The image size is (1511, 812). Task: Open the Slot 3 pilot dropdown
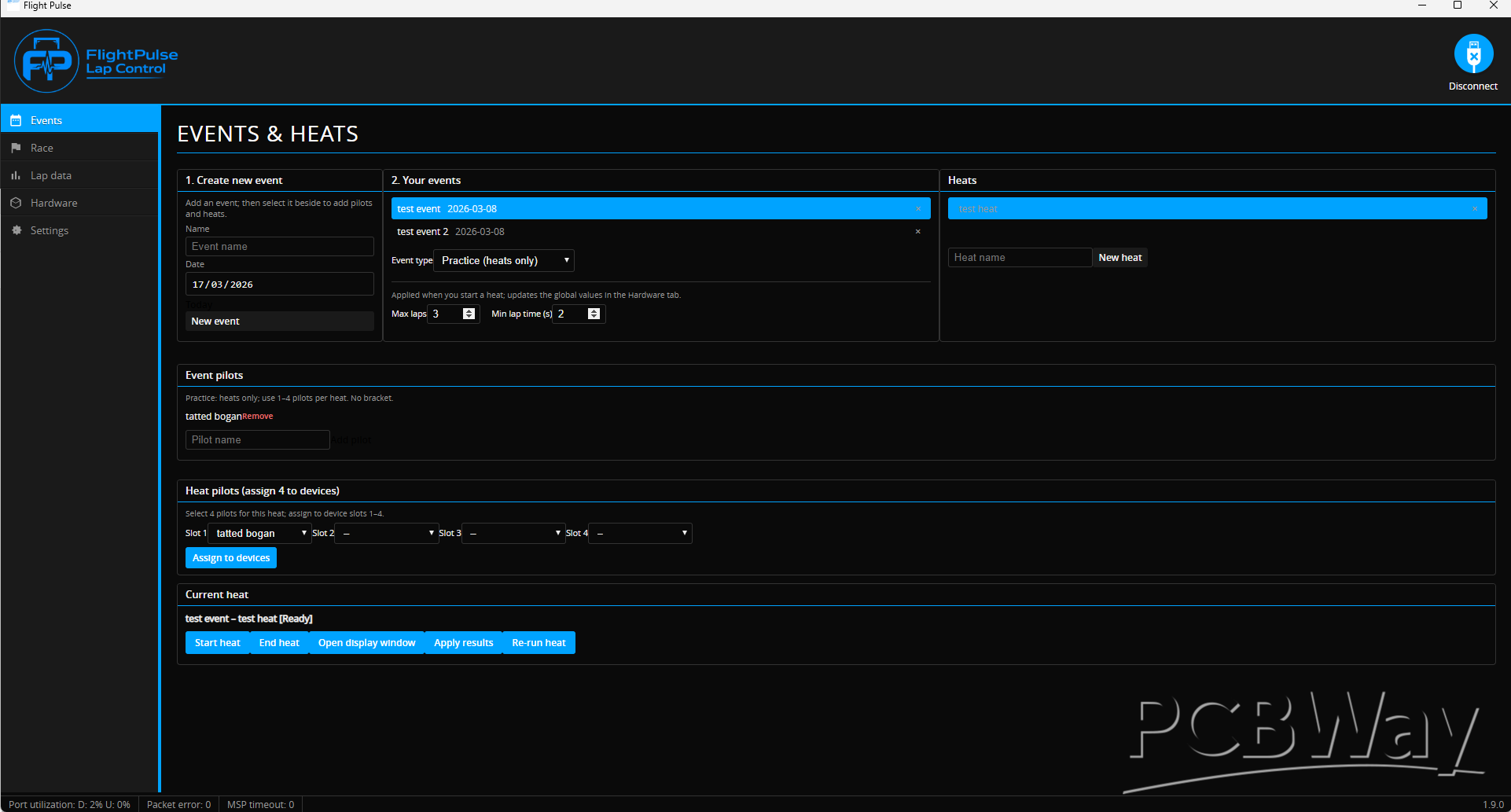click(x=513, y=534)
